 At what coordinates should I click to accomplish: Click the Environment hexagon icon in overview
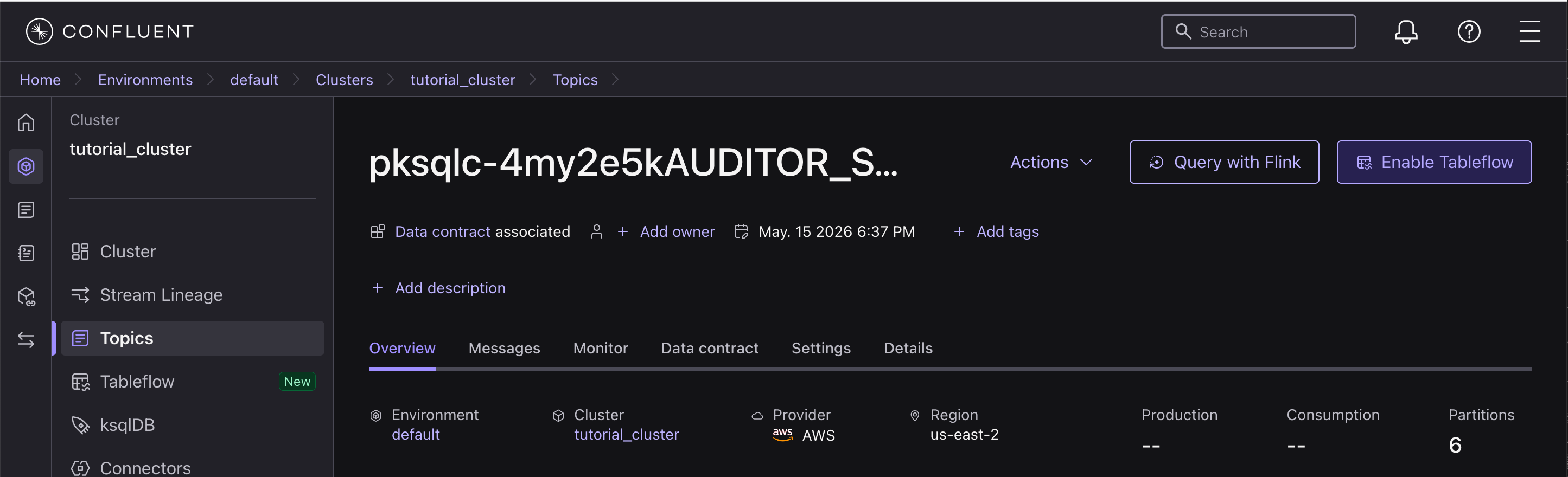click(x=376, y=416)
